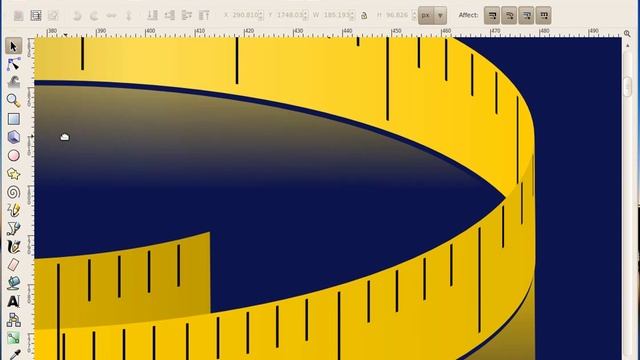Image resolution: width=640 pixels, height=360 pixels.
Task: Rotate selection 90 degrees counter-clockwise
Action: click(x=77, y=16)
